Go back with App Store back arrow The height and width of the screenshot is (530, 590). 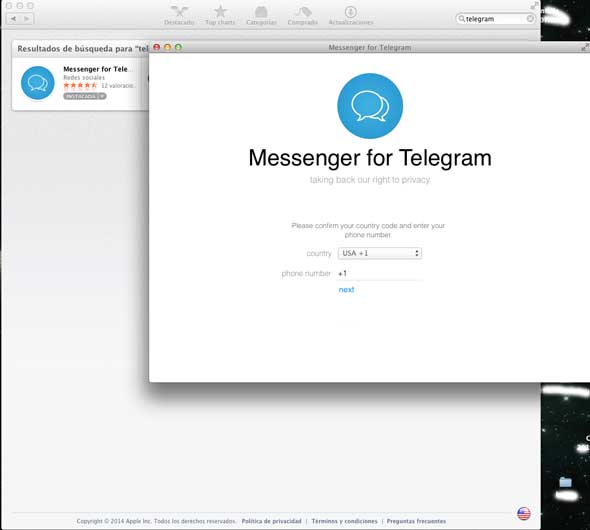pos(13,18)
